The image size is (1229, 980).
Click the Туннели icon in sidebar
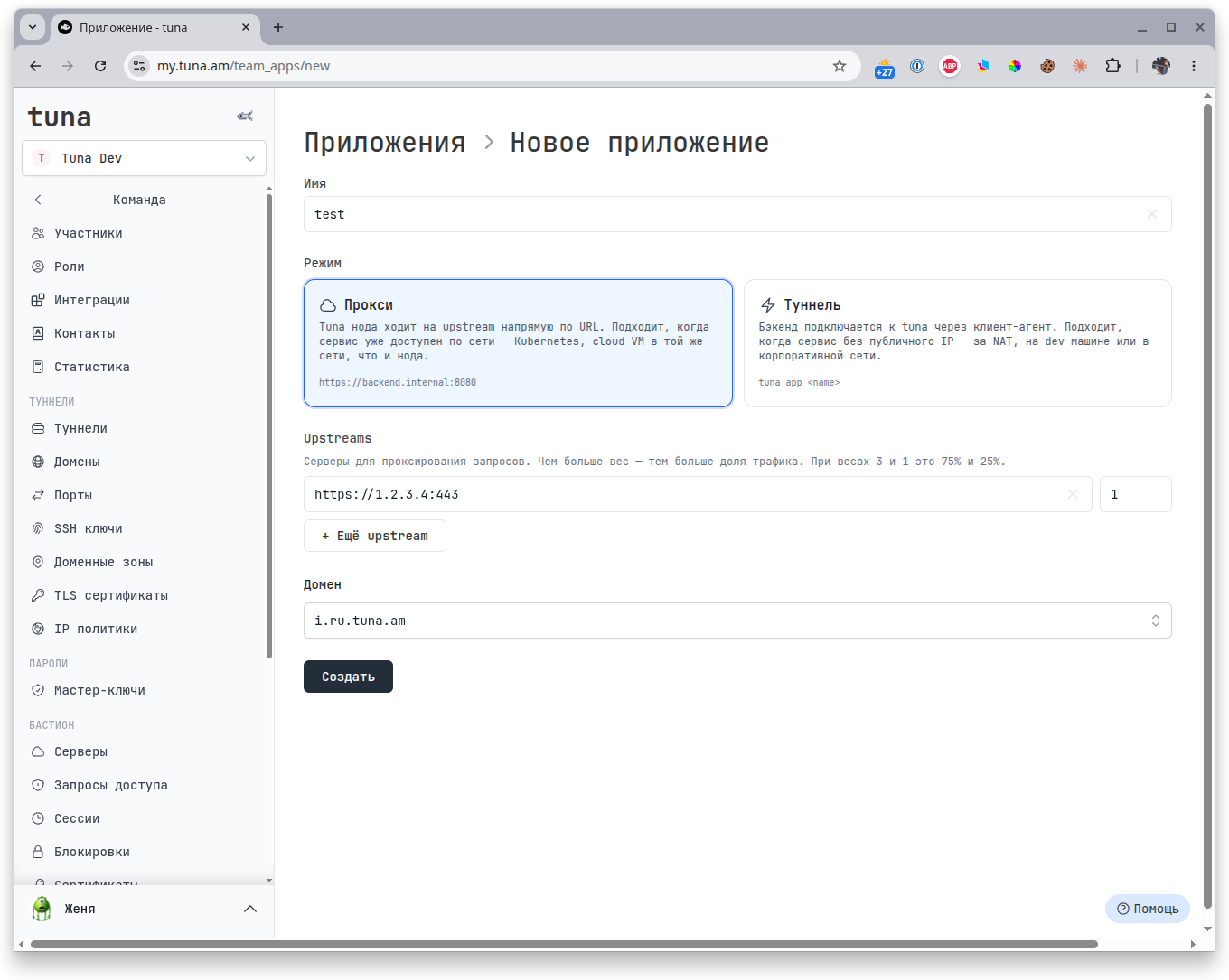click(38, 428)
